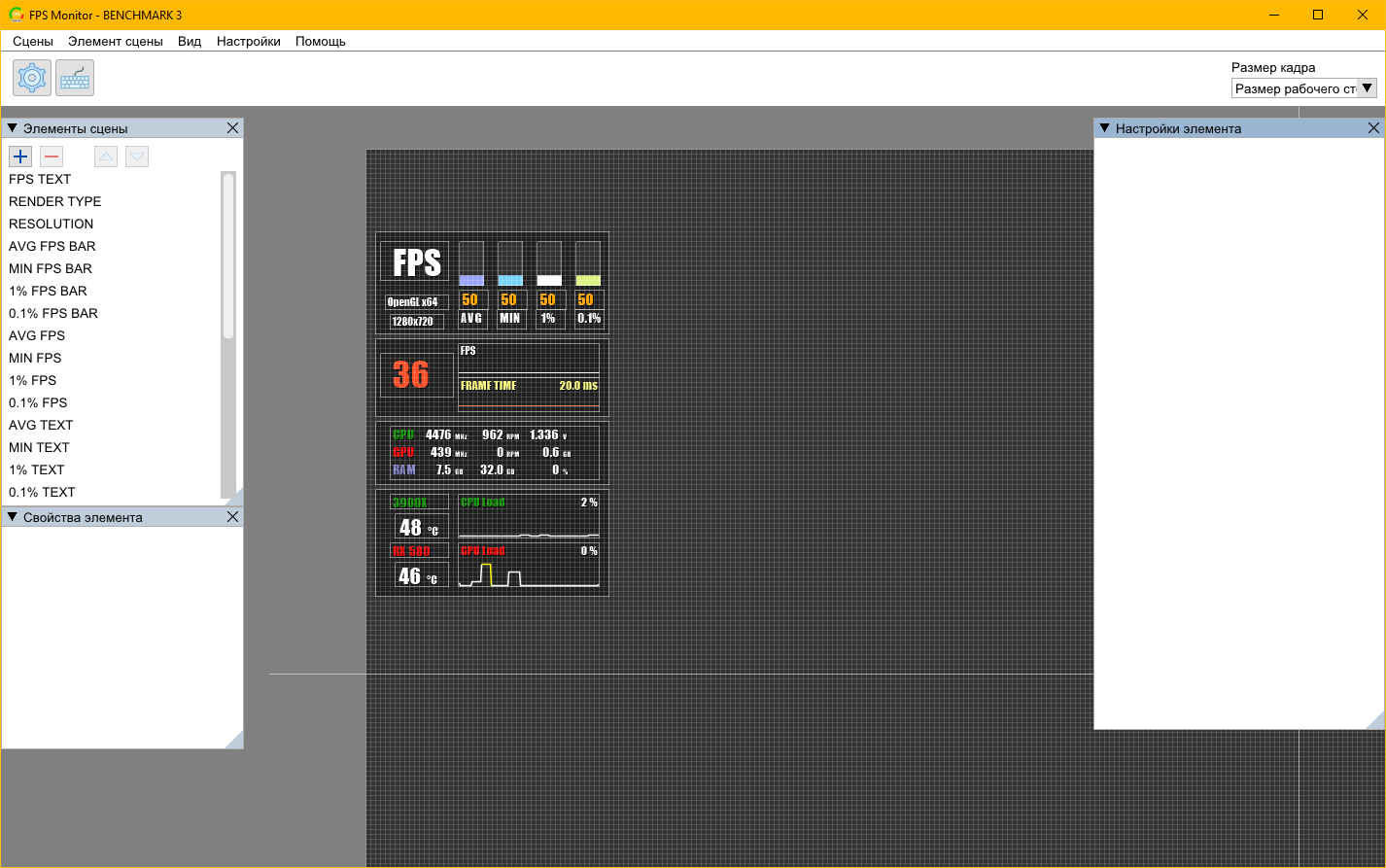
Task: Close the Свойства элемента panel
Action: (x=232, y=517)
